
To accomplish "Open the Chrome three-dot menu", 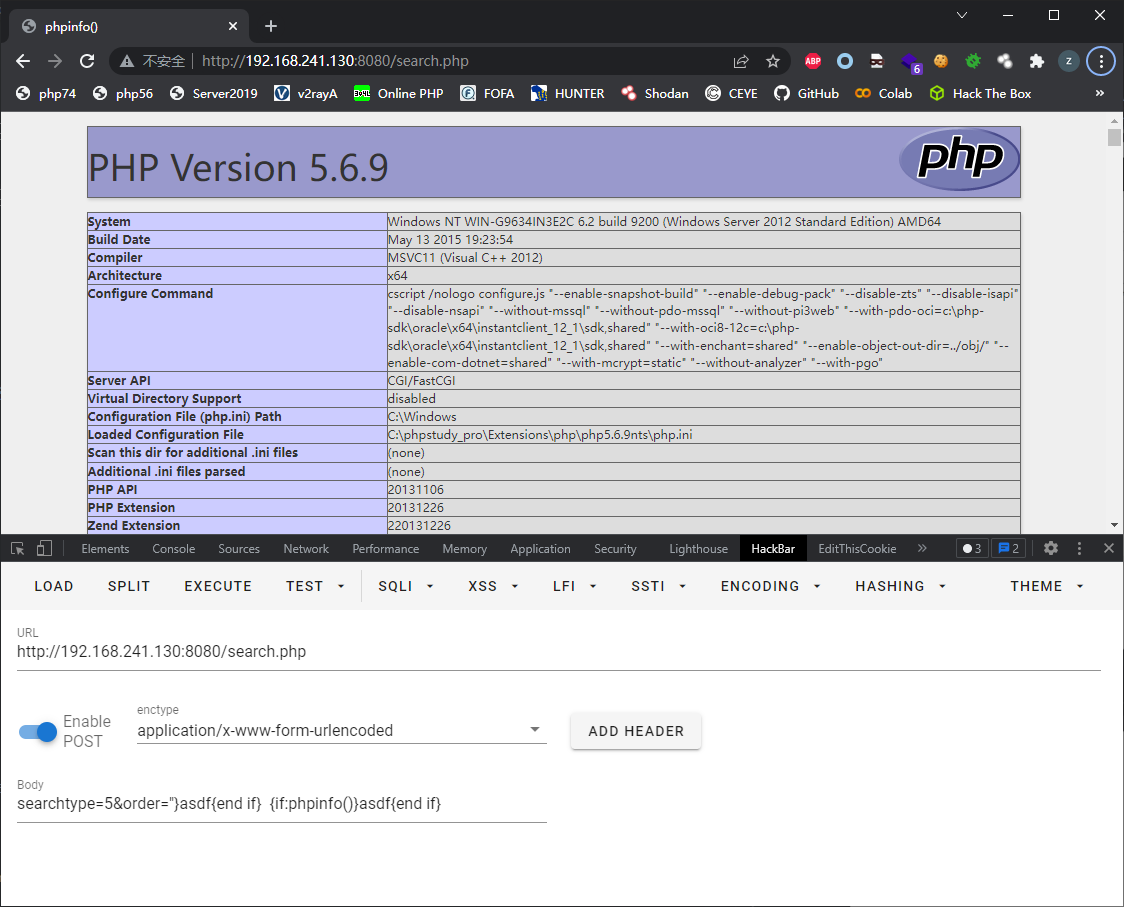I will pyautogui.click(x=1101, y=61).
